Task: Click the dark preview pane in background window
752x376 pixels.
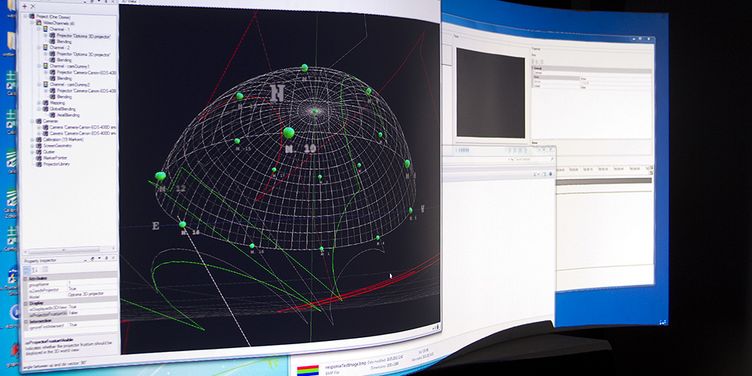Action: tap(490, 93)
